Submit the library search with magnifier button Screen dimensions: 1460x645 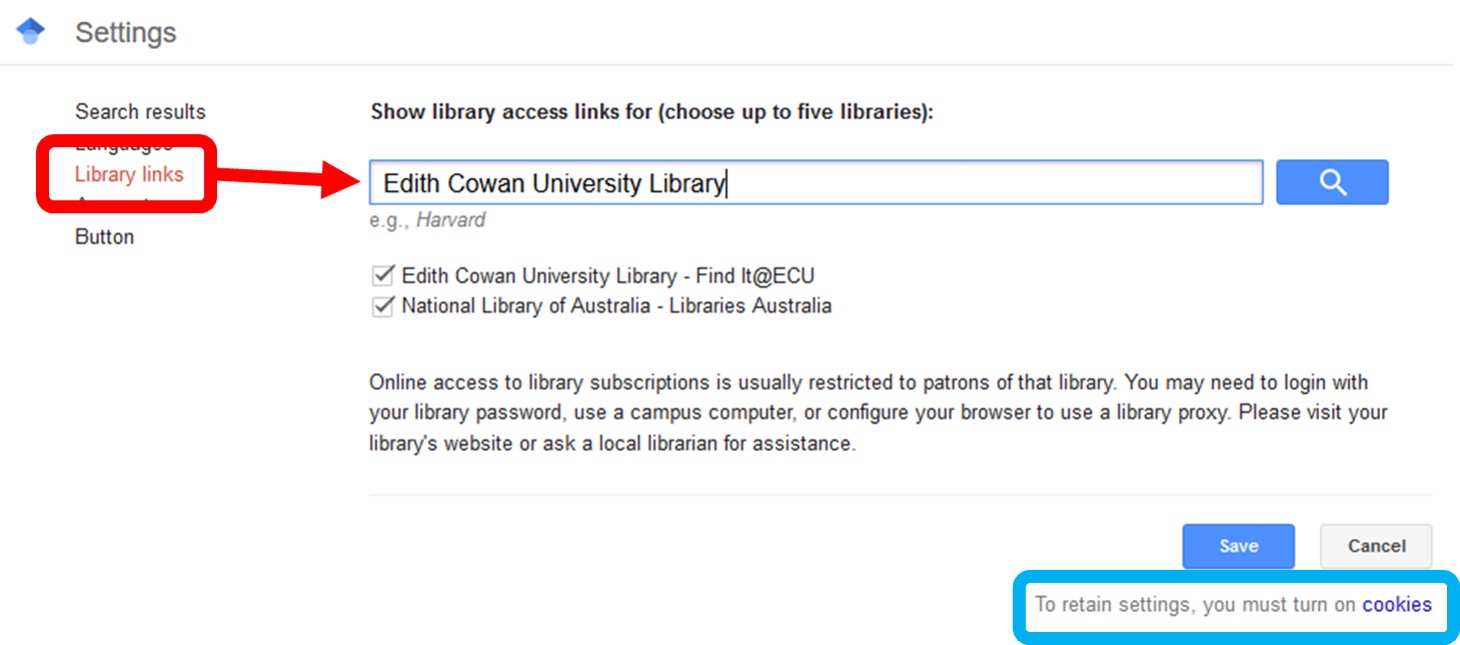(x=1332, y=182)
